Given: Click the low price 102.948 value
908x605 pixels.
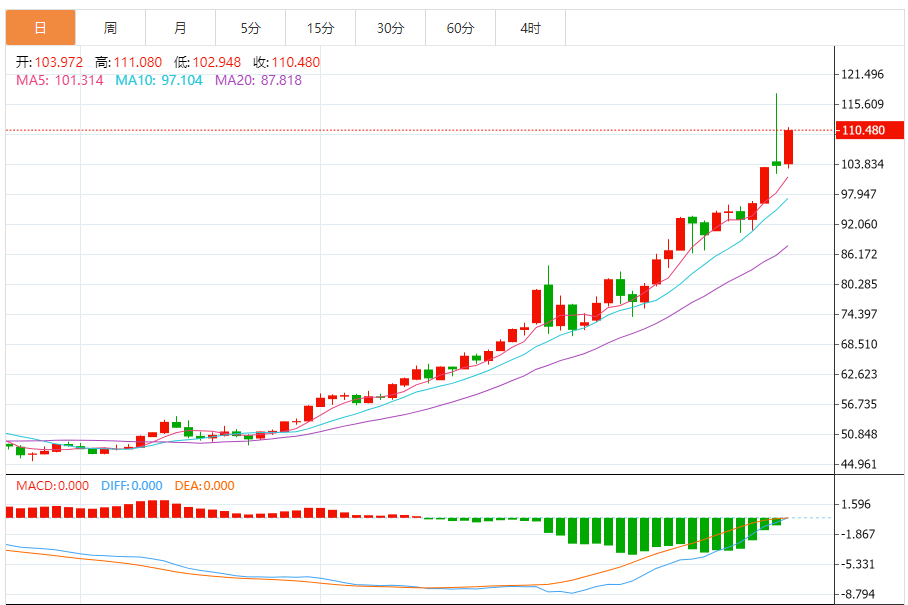Looking at the screenshot, I should pos(216,62).
